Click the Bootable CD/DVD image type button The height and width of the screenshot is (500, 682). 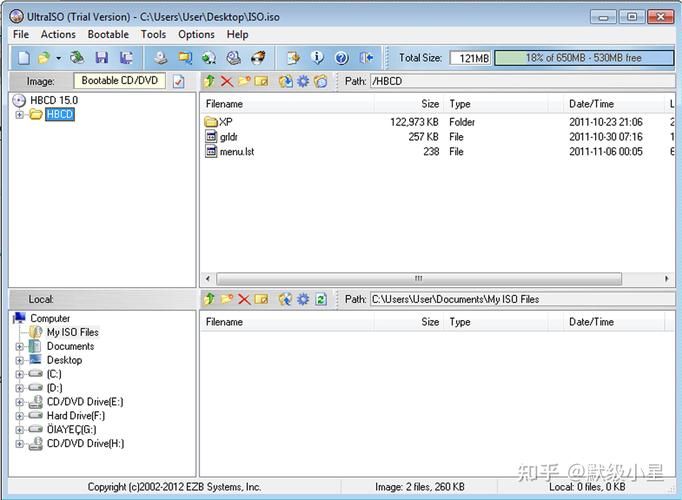(x=120, y=81)
